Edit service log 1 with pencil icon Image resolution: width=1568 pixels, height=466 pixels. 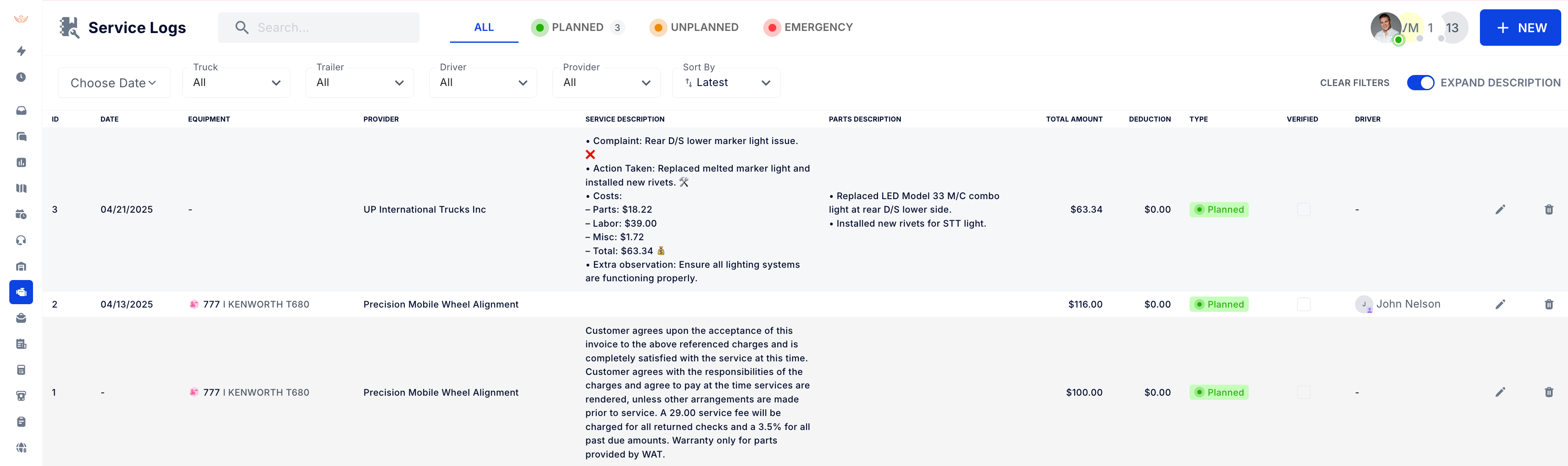1500,392
